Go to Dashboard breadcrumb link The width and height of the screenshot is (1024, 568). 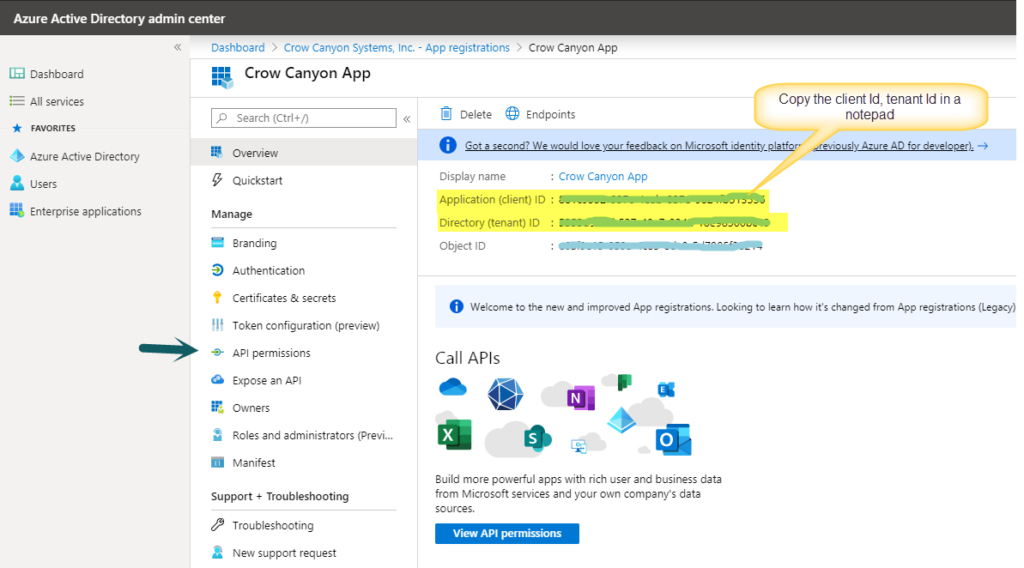(238, 48)
